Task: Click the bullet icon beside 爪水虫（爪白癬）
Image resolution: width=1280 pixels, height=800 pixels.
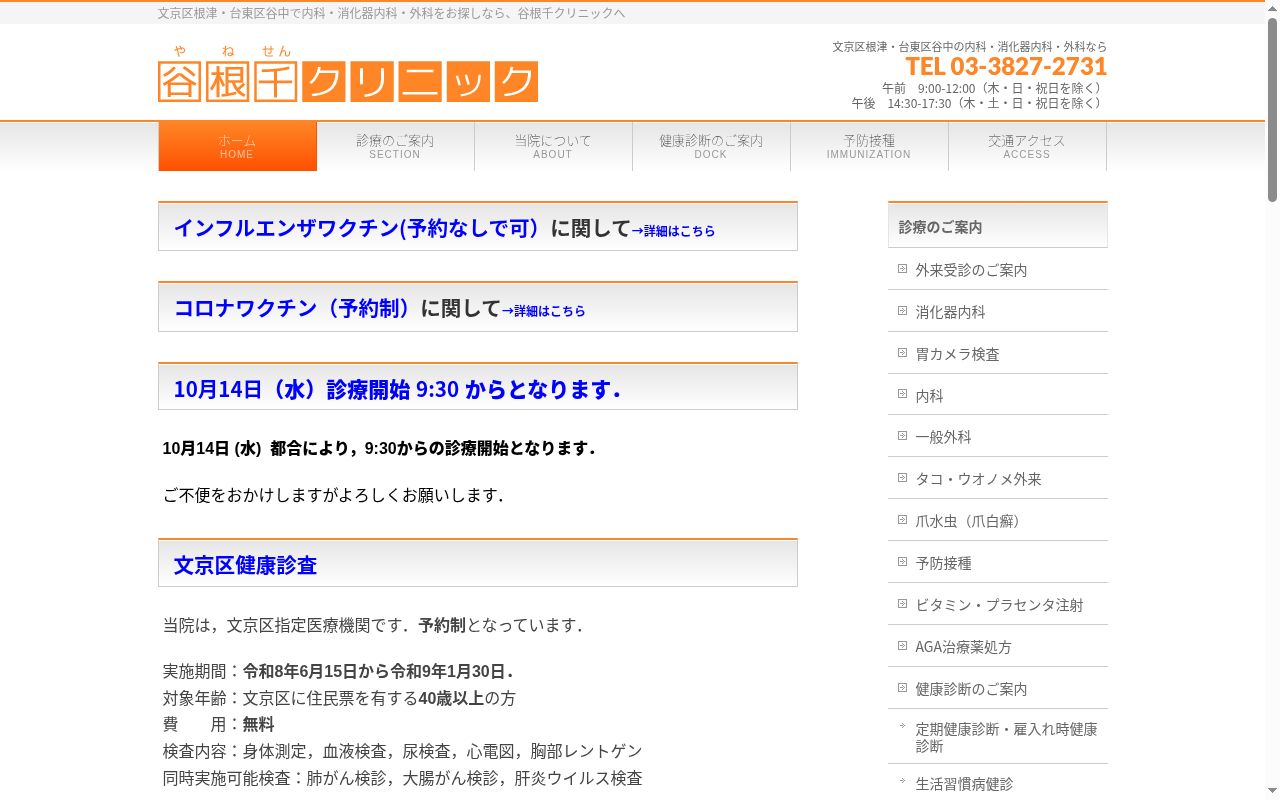Action: pyautogui.click(x=902, y=520)
